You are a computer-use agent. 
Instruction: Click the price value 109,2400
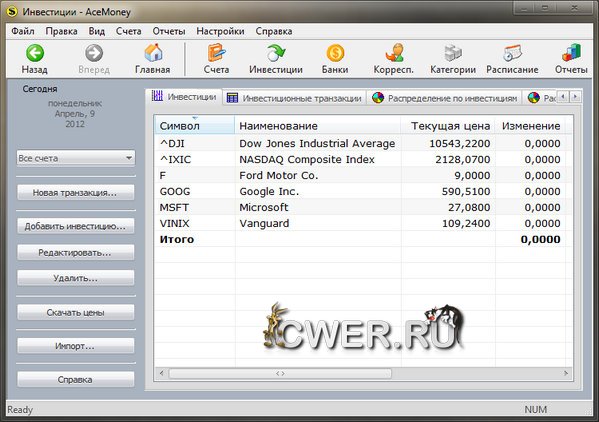[x=466, y=224]
